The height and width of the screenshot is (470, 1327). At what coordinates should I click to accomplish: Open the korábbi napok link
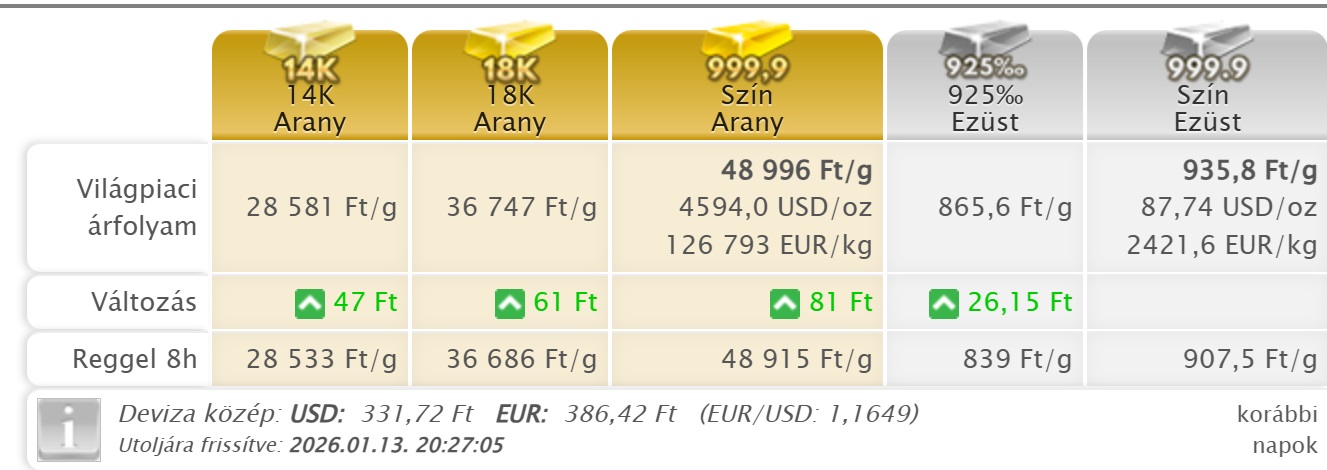tap(1277, 429)
